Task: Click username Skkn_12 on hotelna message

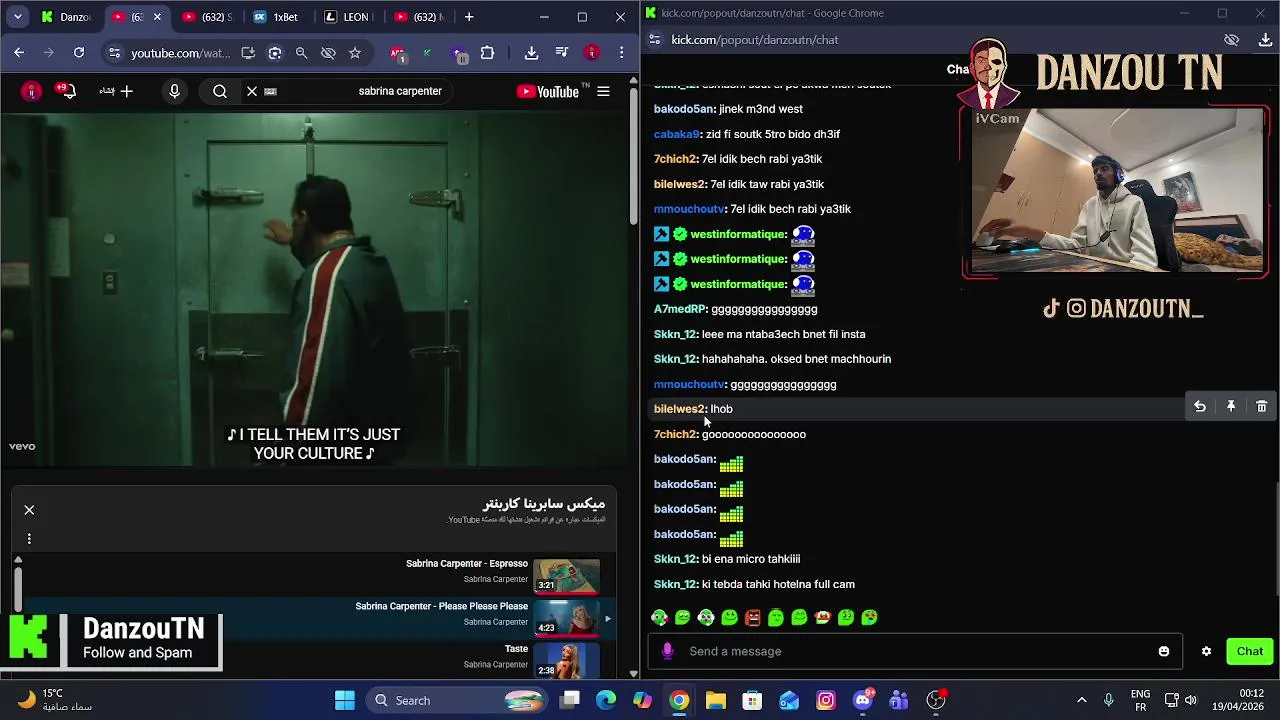Action: click(x=675, y=584)
